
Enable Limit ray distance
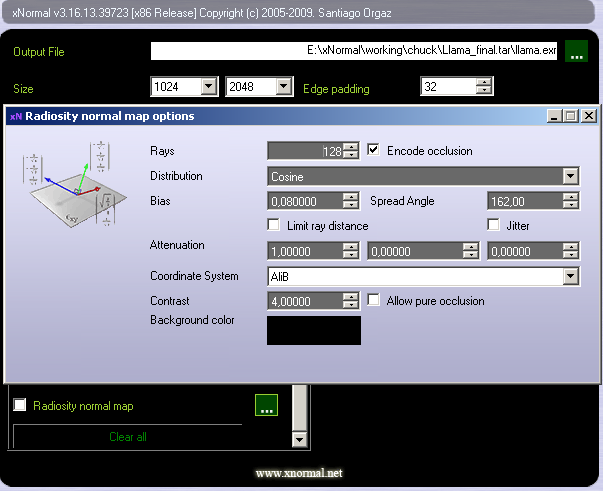274,226
